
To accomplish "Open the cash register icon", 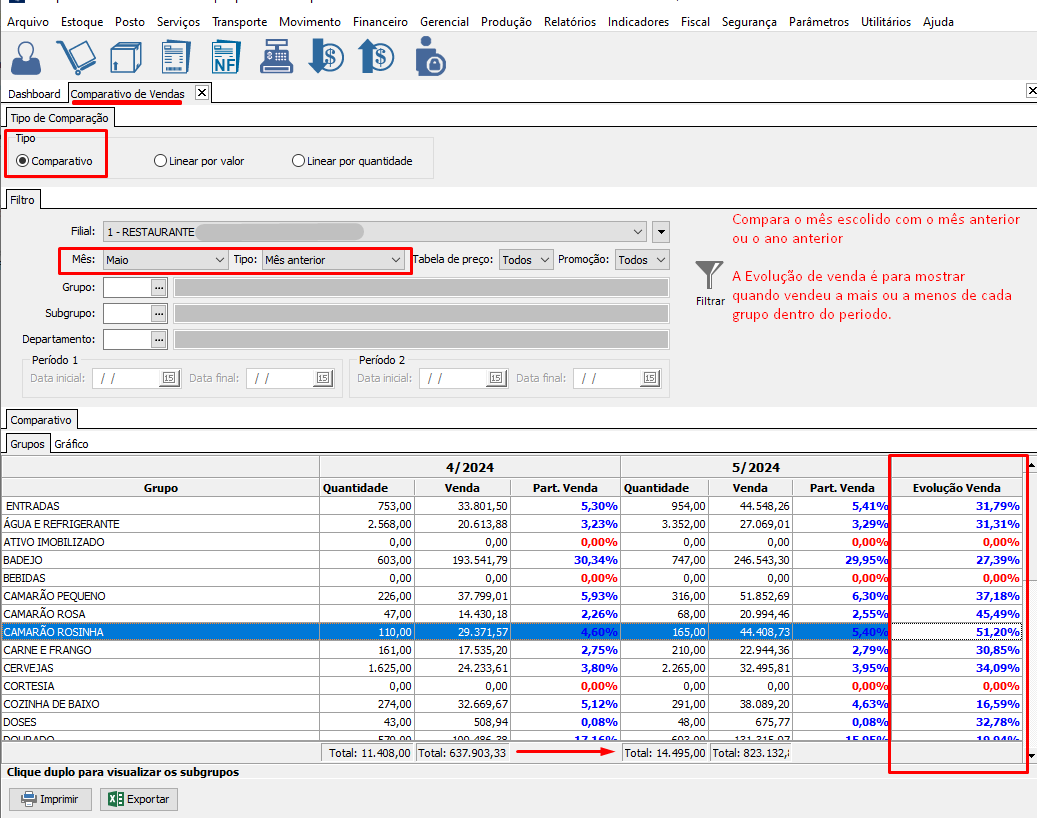I will tap(277, 57).
